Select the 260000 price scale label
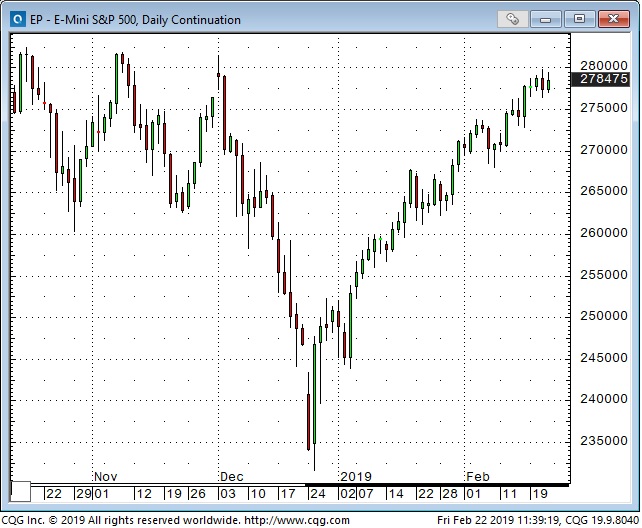This screenshot has height=528, width=642. 604,233
